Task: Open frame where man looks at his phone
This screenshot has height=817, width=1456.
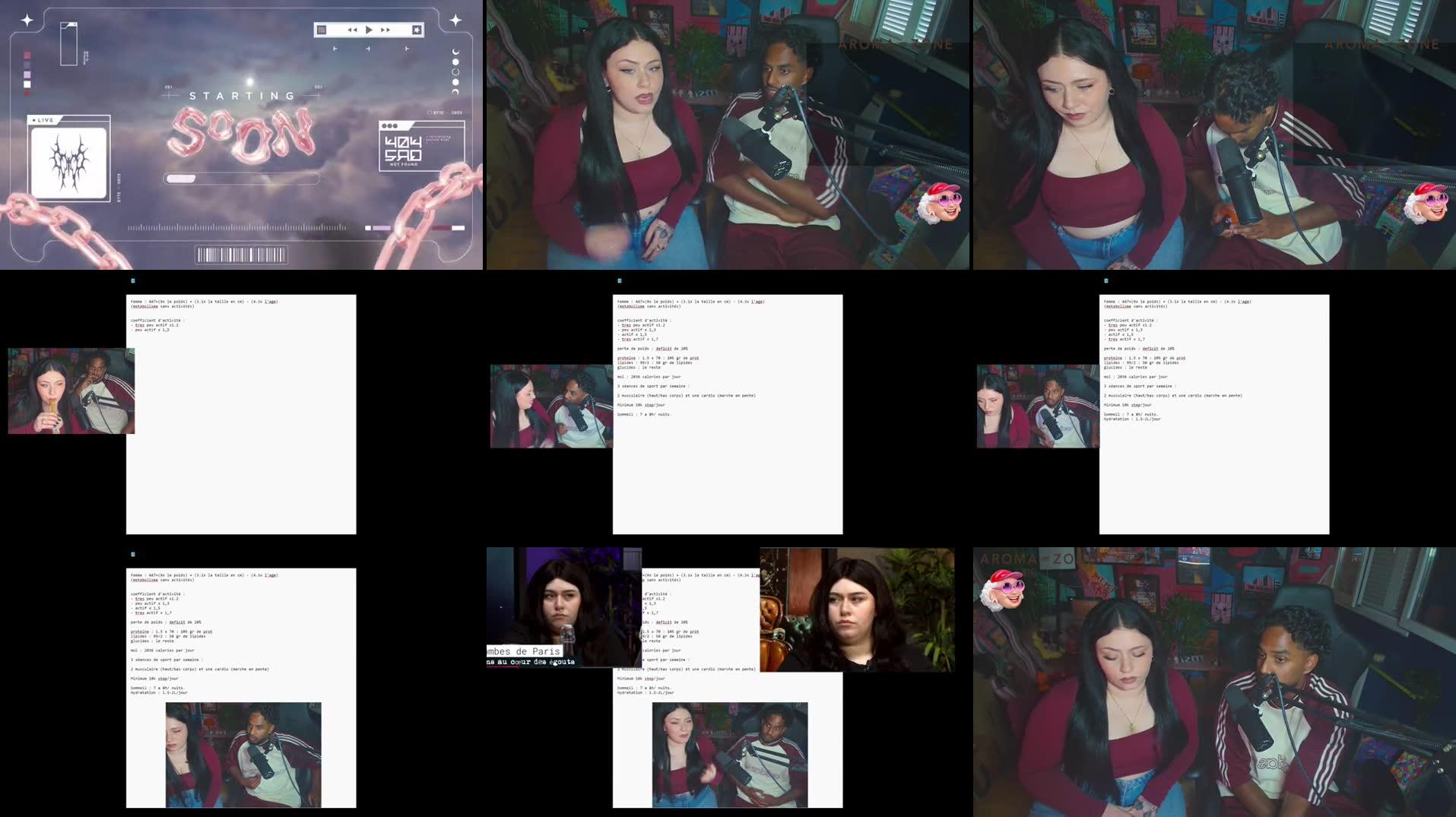Action: click(1214, 135)
